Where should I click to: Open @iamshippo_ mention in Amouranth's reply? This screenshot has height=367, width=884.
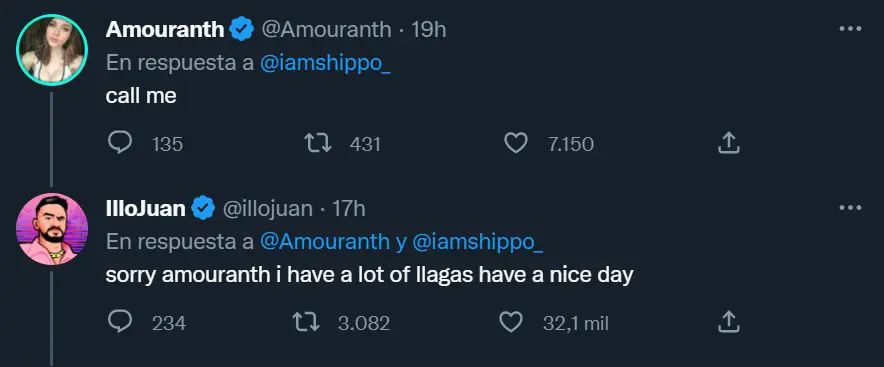click(x=325, y=63)
